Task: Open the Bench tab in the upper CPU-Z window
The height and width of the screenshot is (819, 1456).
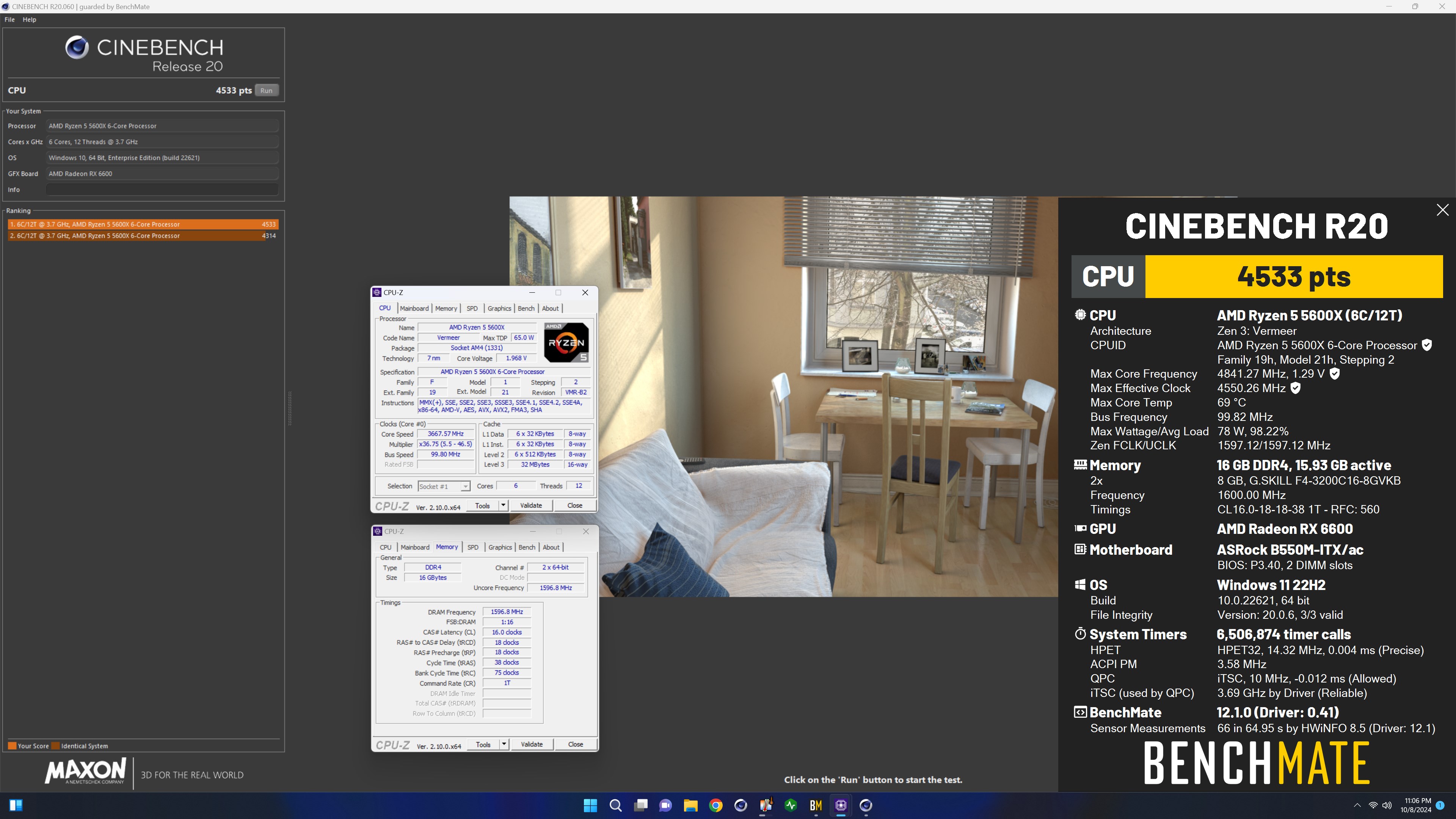Action: [x=526, y=308]
